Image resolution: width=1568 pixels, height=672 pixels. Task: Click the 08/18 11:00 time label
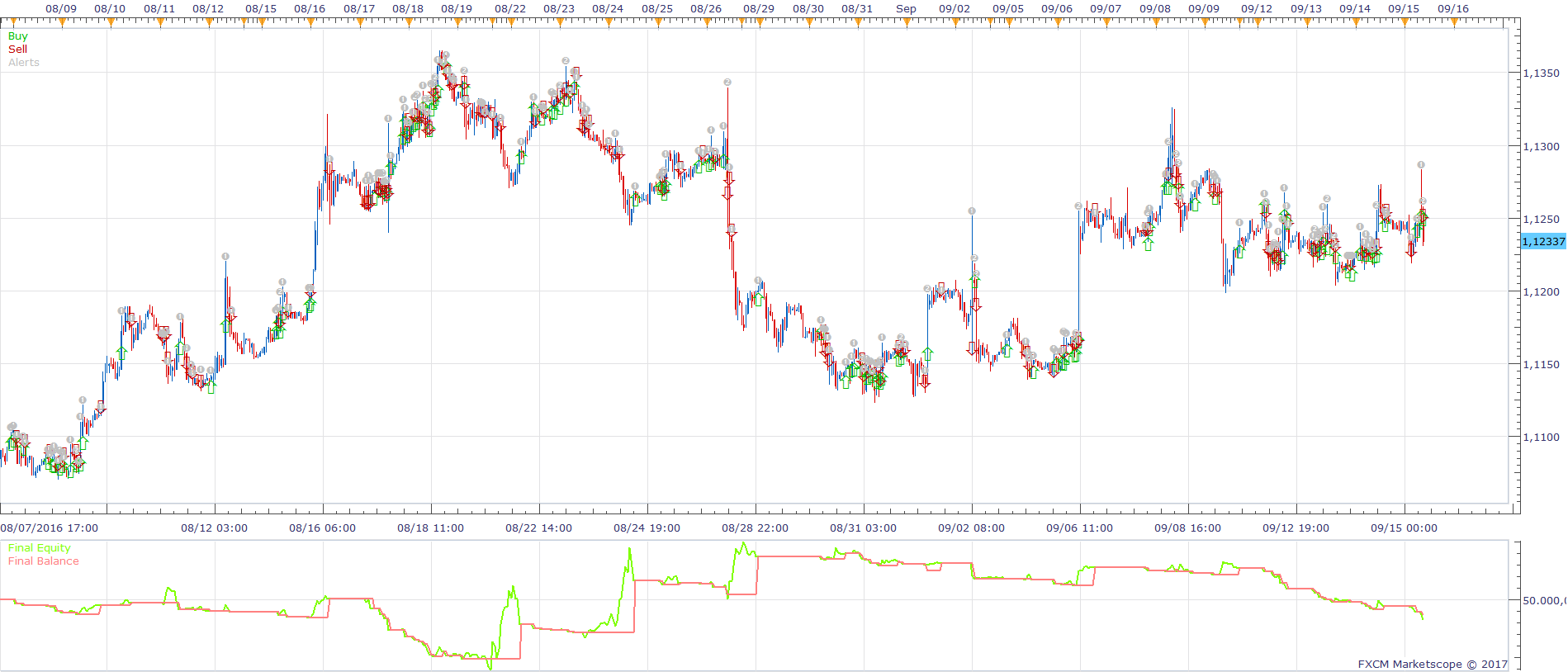(430, 528)
